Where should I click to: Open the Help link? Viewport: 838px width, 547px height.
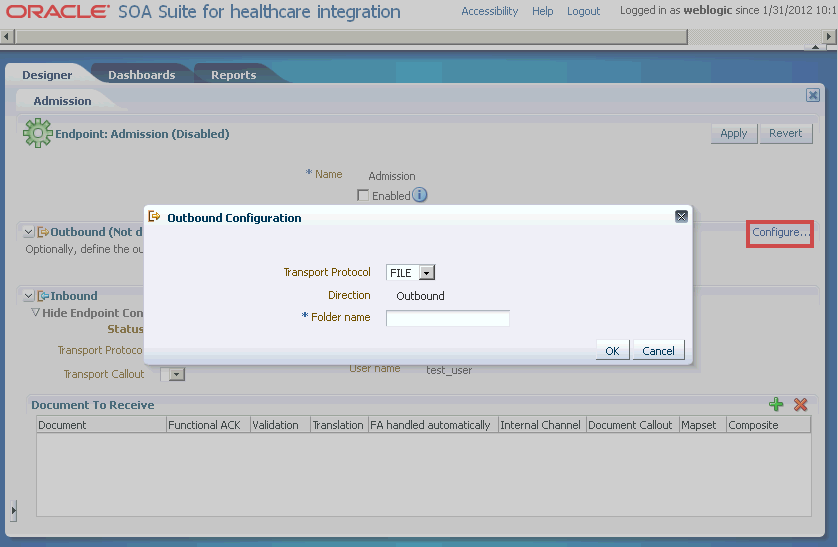coord(542,11)
